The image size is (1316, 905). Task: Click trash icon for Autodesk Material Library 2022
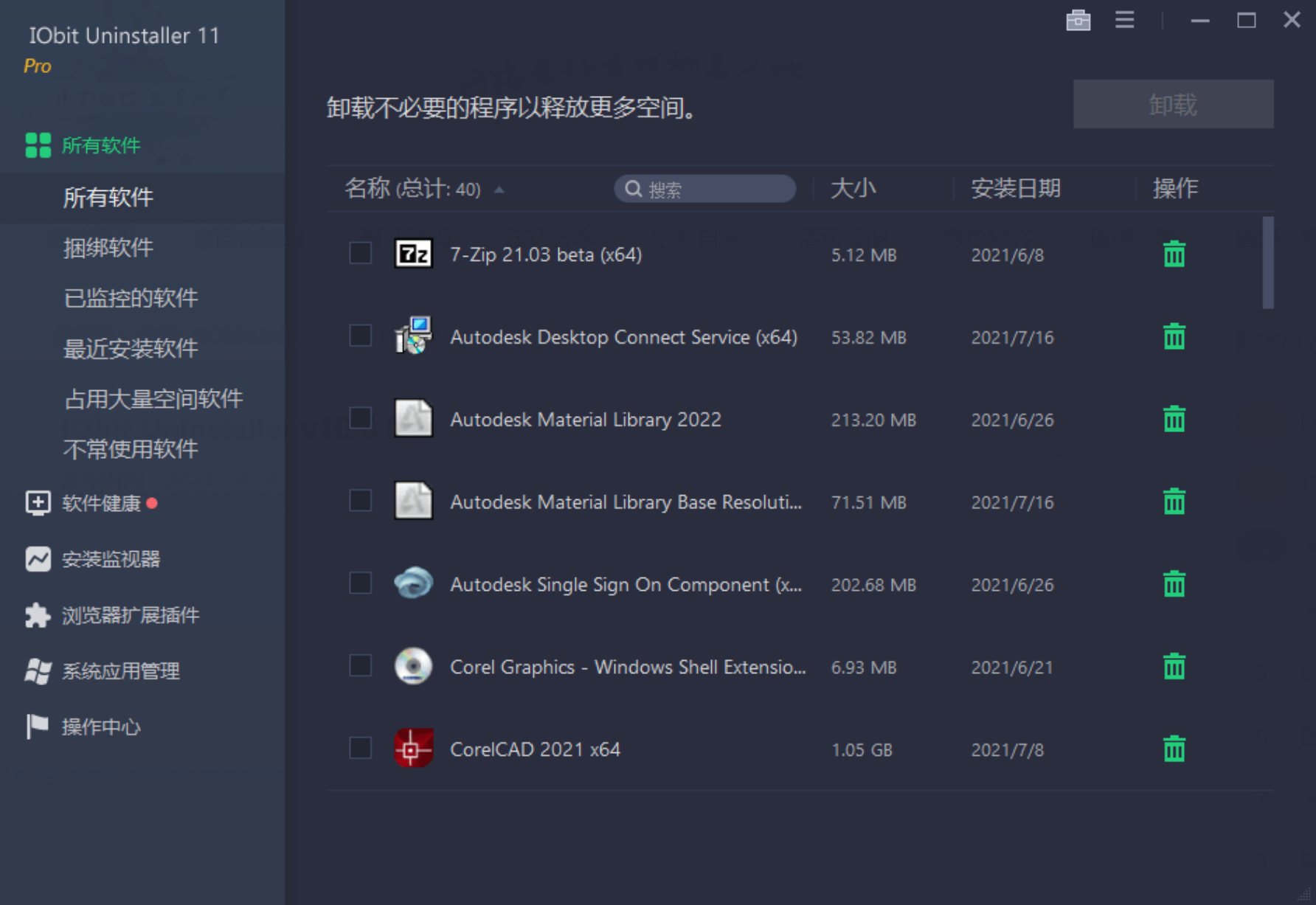[x=1174, y=420]
